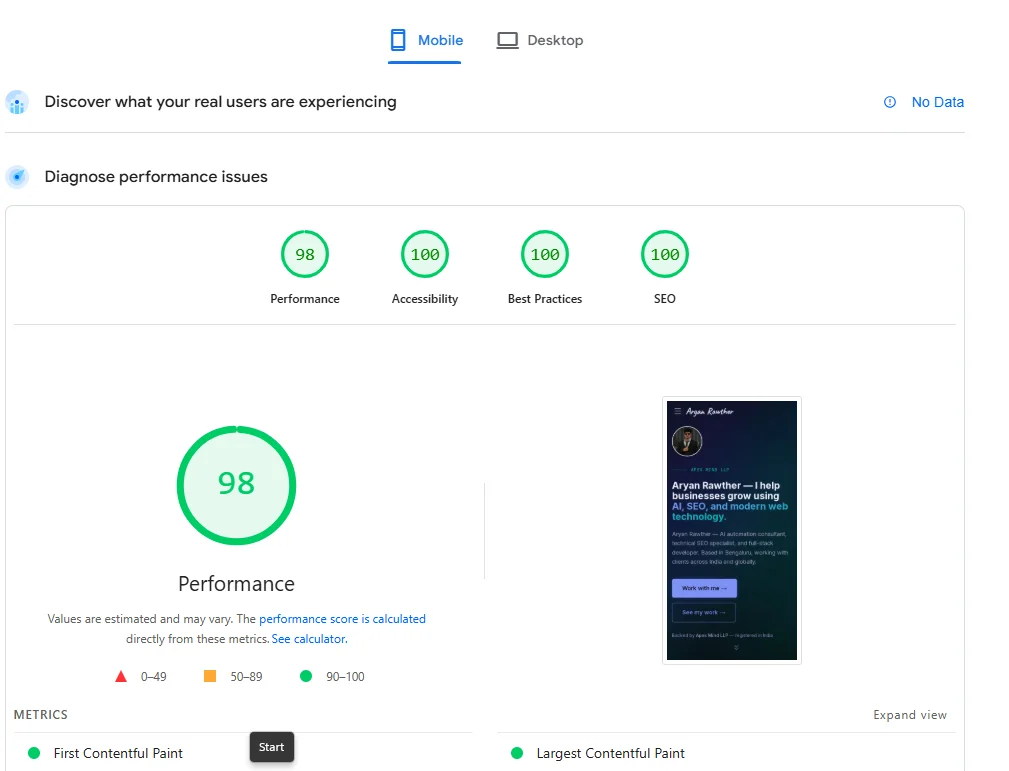
Task: Collapse the real users experience section
Action: pyautogui.click(x=220, y=102)
